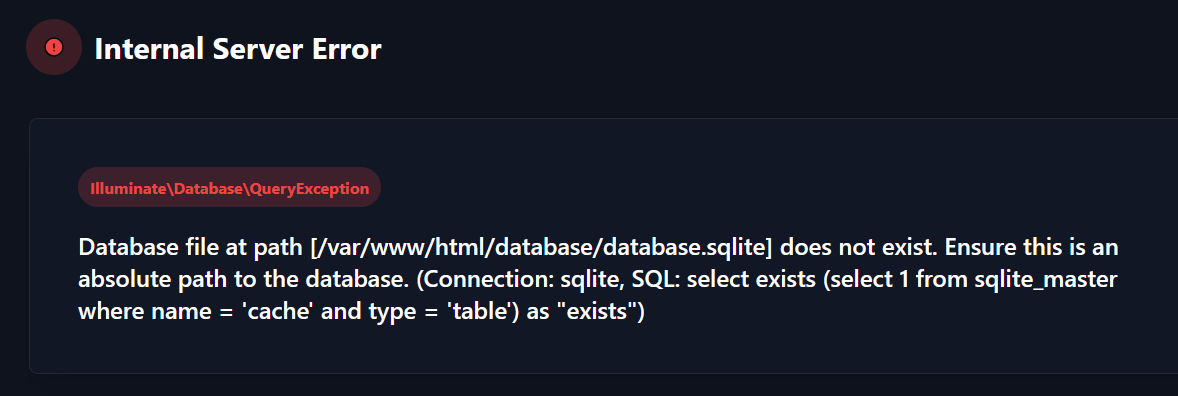Click the word Illuminate in the red badge
This screenshot has height=396, width=1178.
[128, 188]
